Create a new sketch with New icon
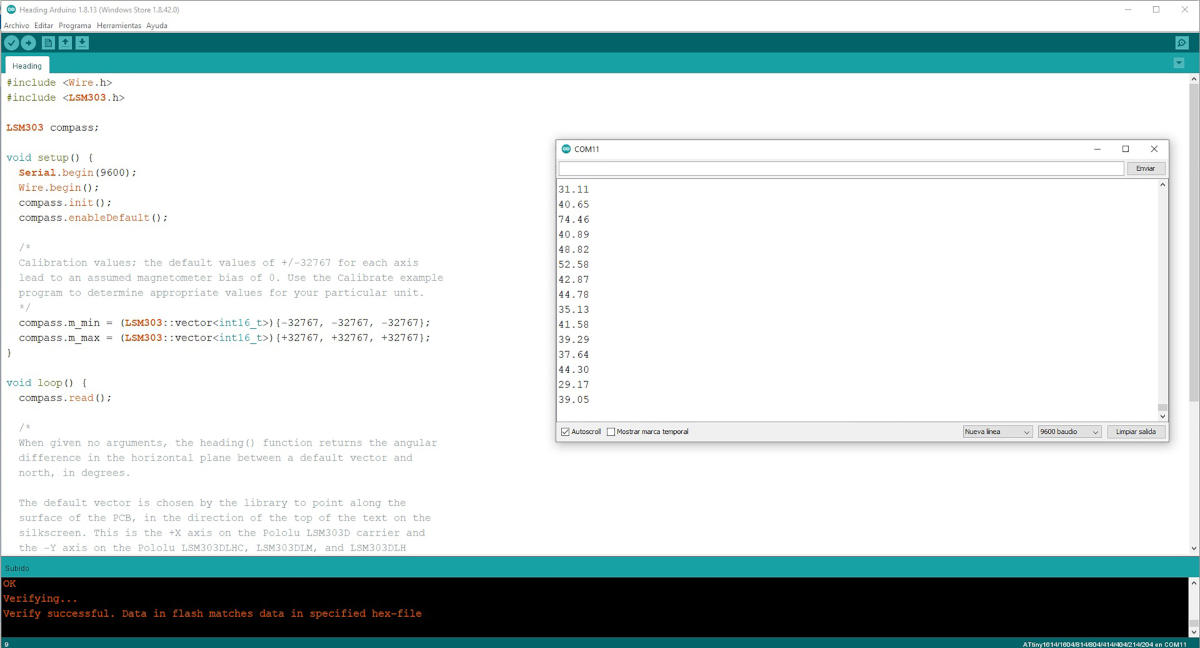The width and height of the screenshot is (1200, 648). pyautogui.click(x=47, y=43)
